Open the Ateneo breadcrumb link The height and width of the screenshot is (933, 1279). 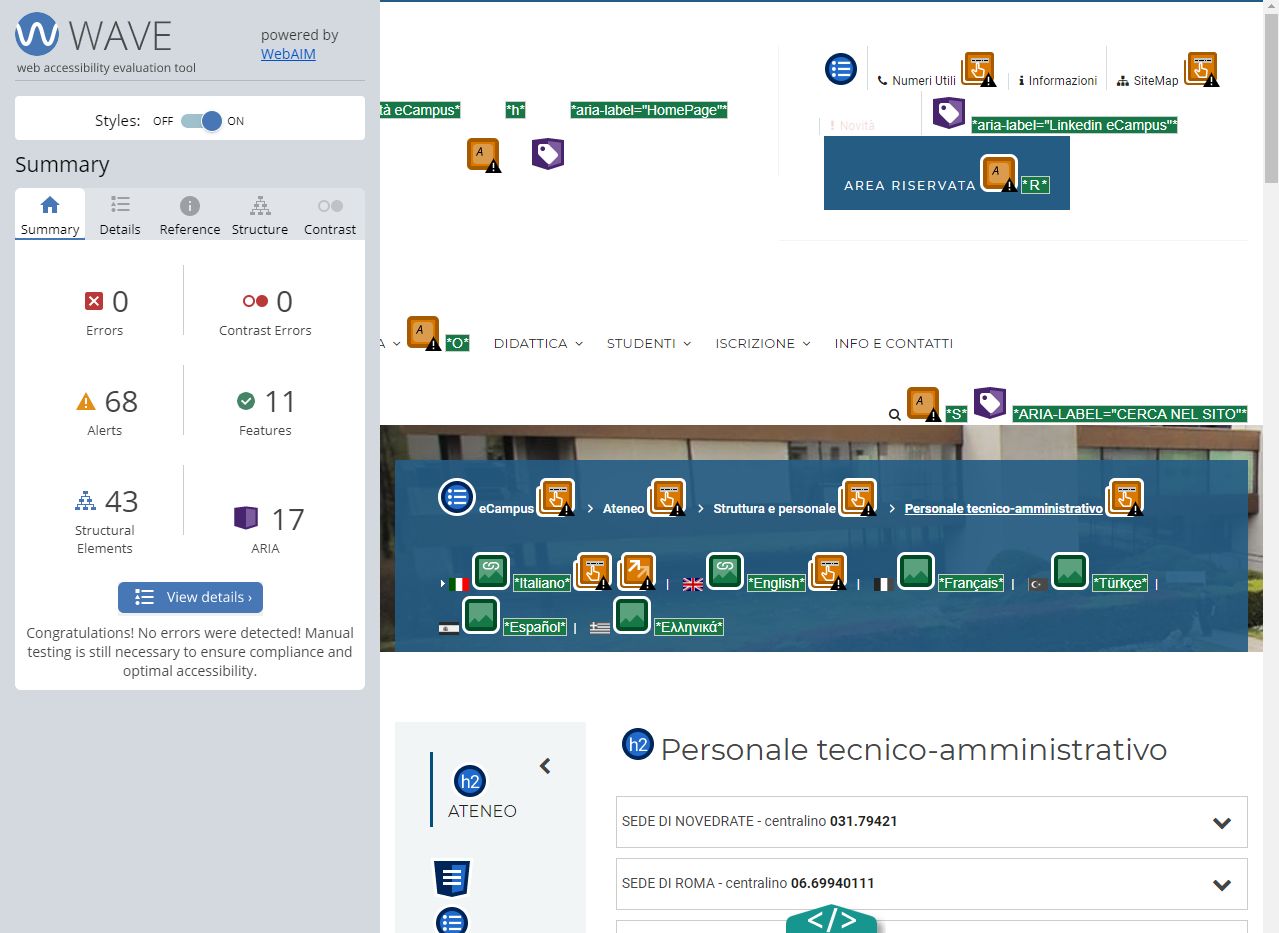point(624,509)
